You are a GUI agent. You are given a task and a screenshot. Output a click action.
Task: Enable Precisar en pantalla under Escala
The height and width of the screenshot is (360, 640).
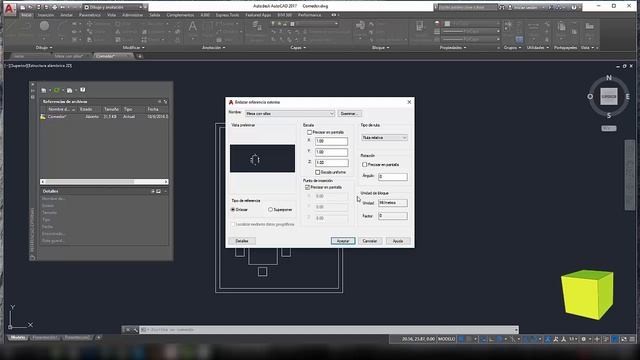pos(309,132)
